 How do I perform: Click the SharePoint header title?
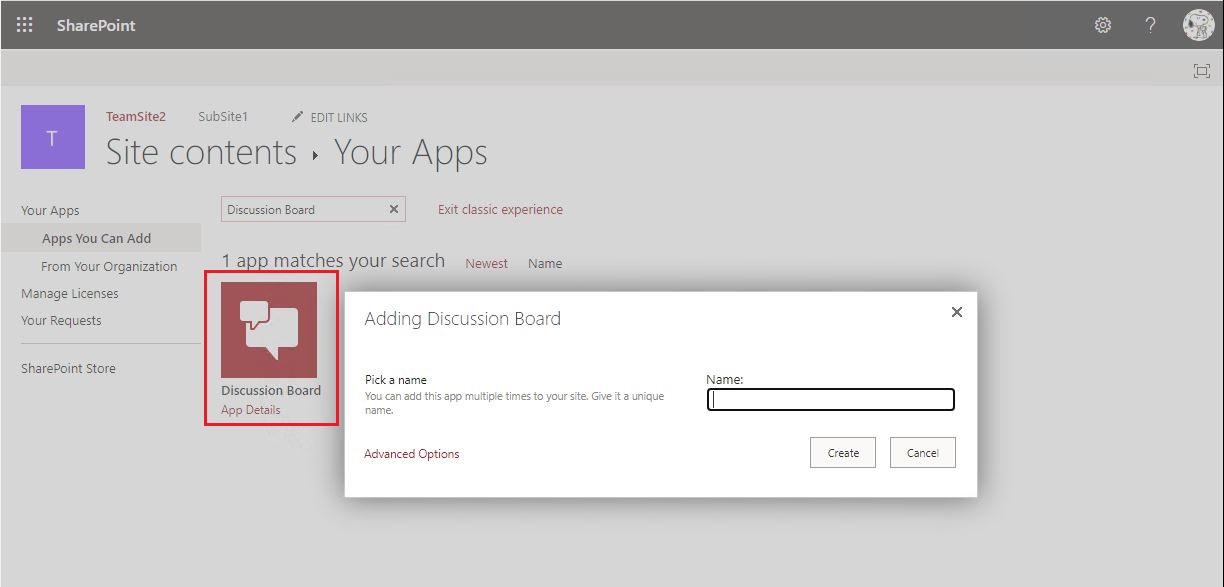point(96,25)
